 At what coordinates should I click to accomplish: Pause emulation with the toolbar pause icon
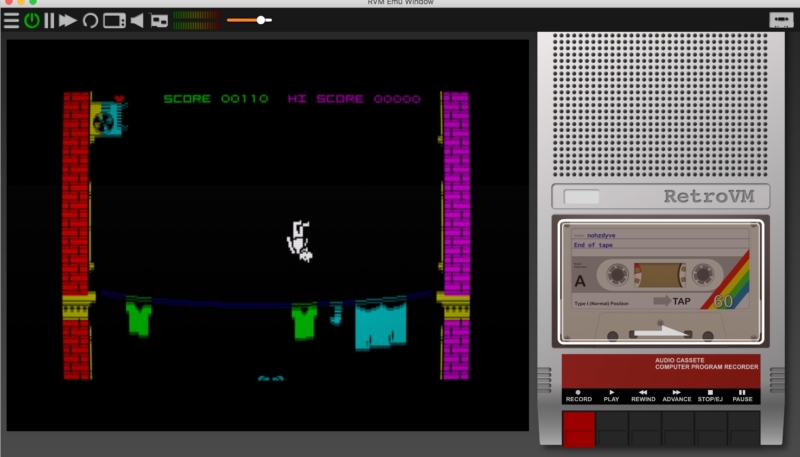point(49,20)
